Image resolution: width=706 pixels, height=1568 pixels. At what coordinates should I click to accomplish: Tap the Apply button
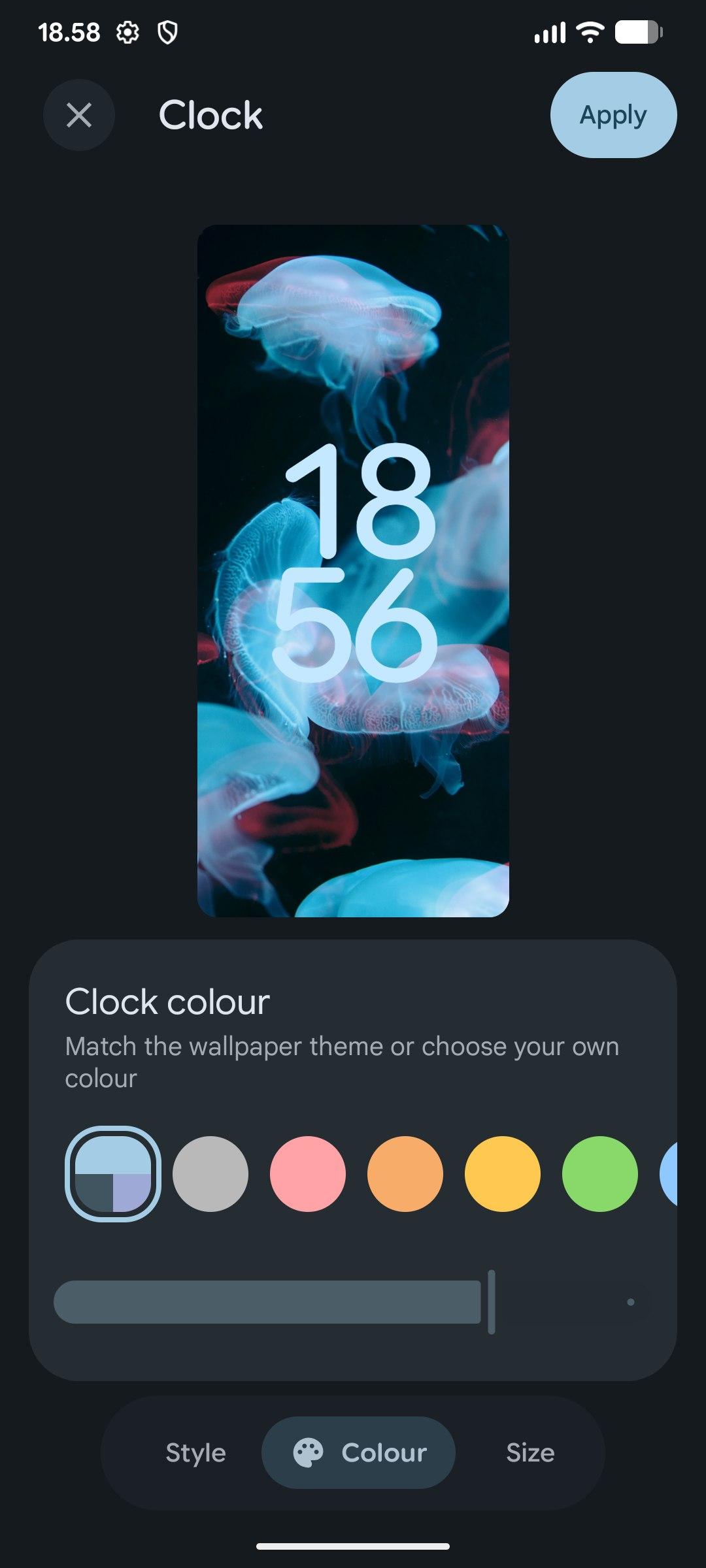point(613,115)
